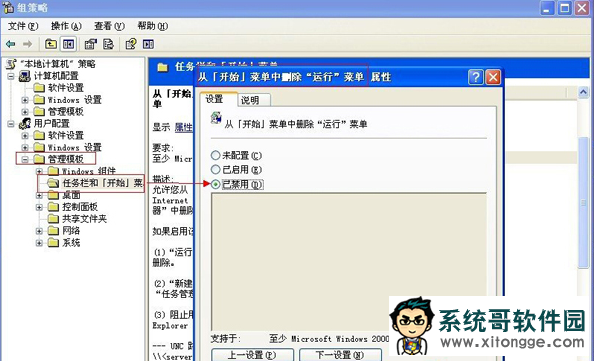Select the 桌面 tree folder
The image size is (594, 361).
pos(64,195)
